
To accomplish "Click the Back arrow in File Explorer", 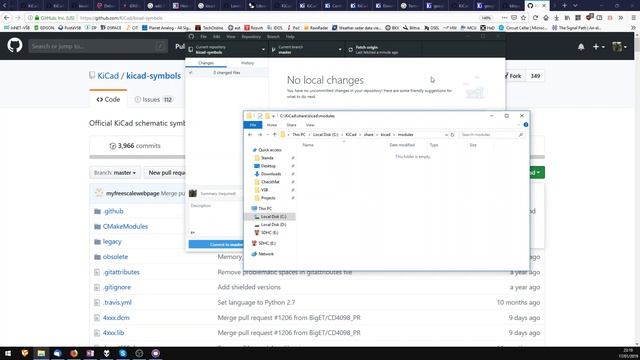I will point(250,135).
